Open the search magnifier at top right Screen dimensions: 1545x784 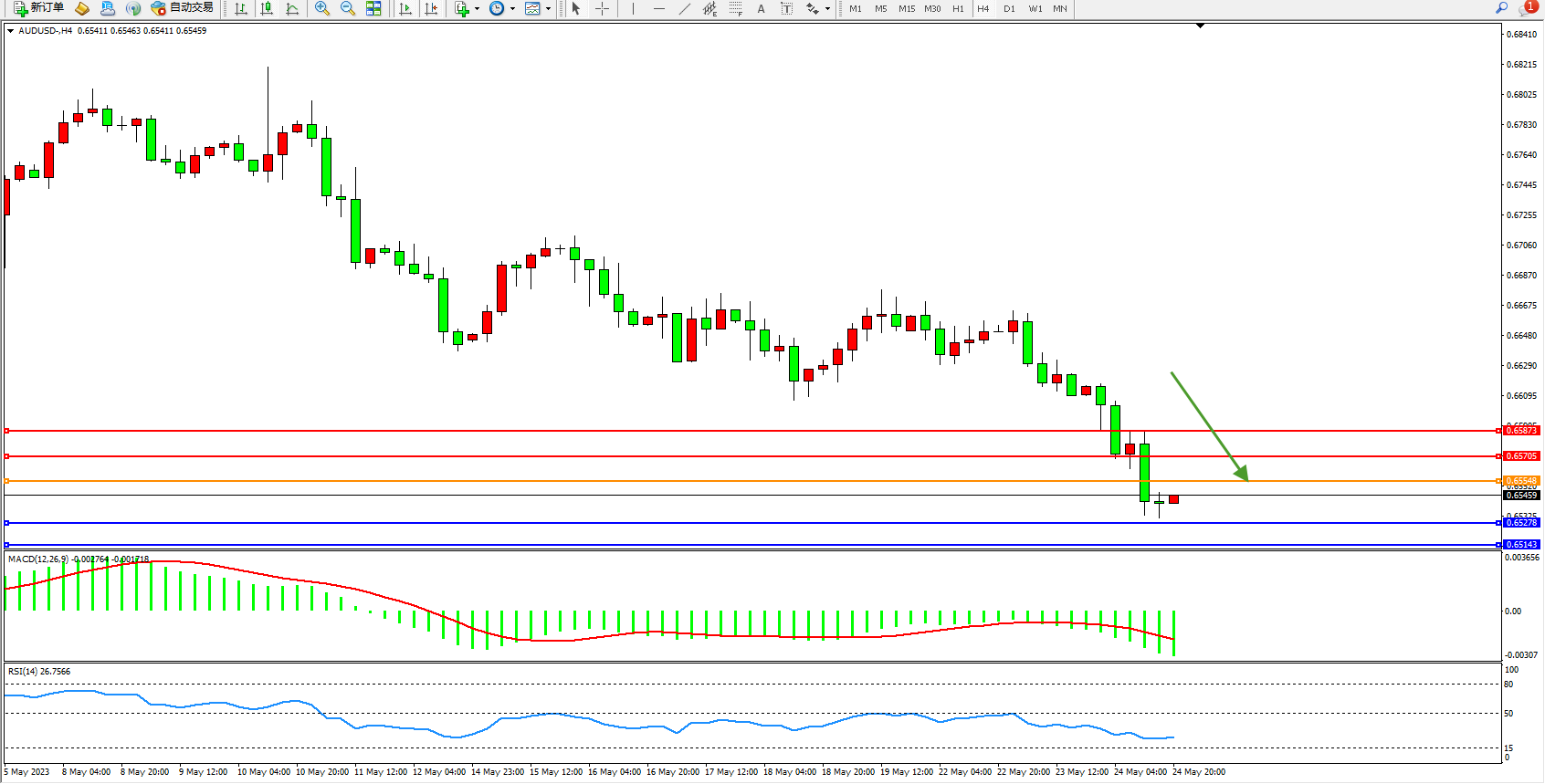(1501, 8)
